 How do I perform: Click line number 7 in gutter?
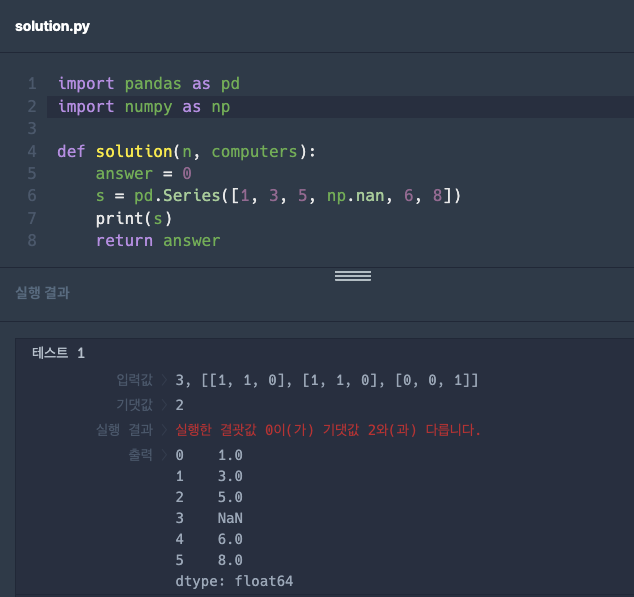(x=32, y=219)
